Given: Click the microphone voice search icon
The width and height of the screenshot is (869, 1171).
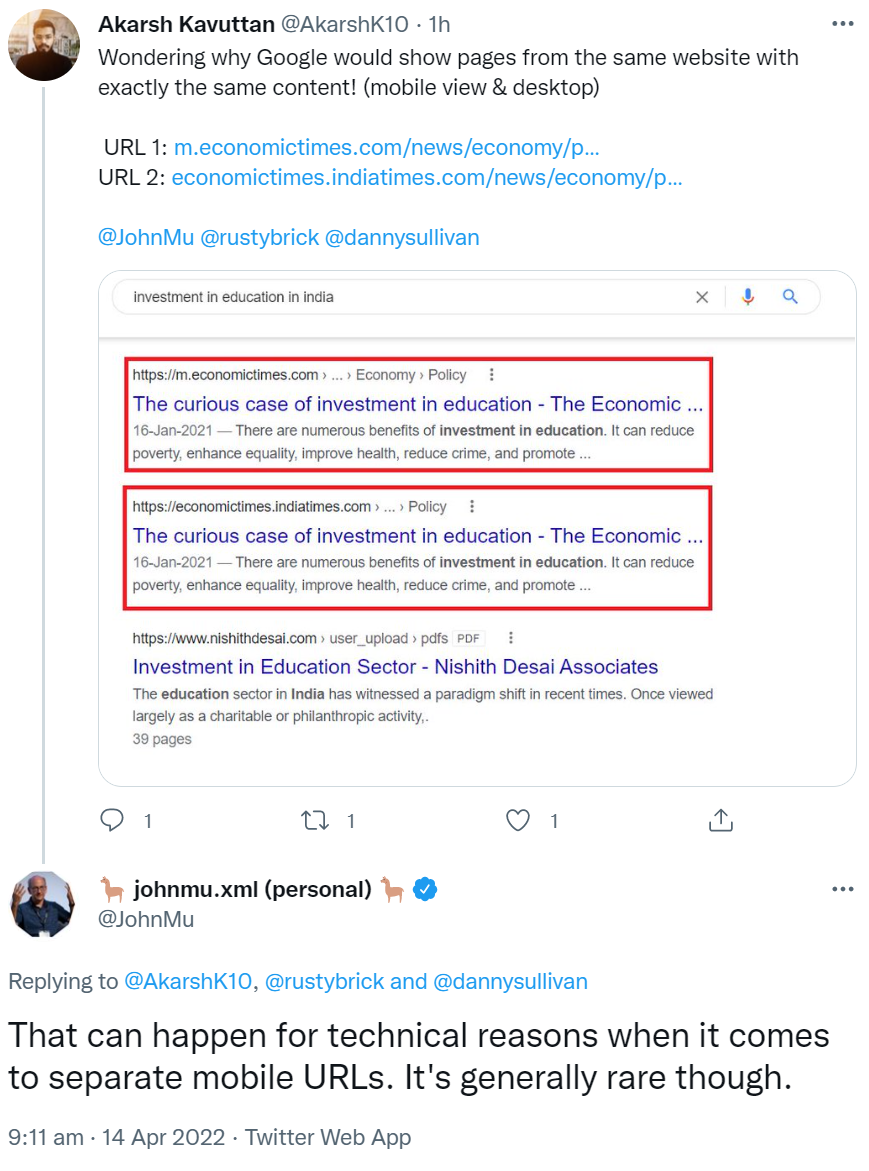Looking at the screenshot, I should click(x=747, y=297).
